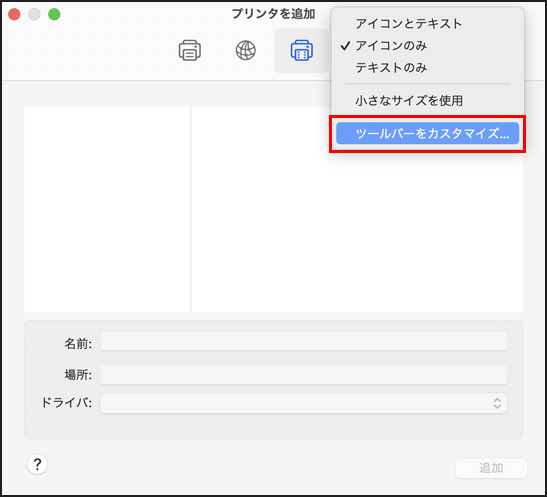The width and height of the screenshot is (547, 497).
Task: Toggle 小さなサイズを使用 option
Action: click(x=409, y=101)
